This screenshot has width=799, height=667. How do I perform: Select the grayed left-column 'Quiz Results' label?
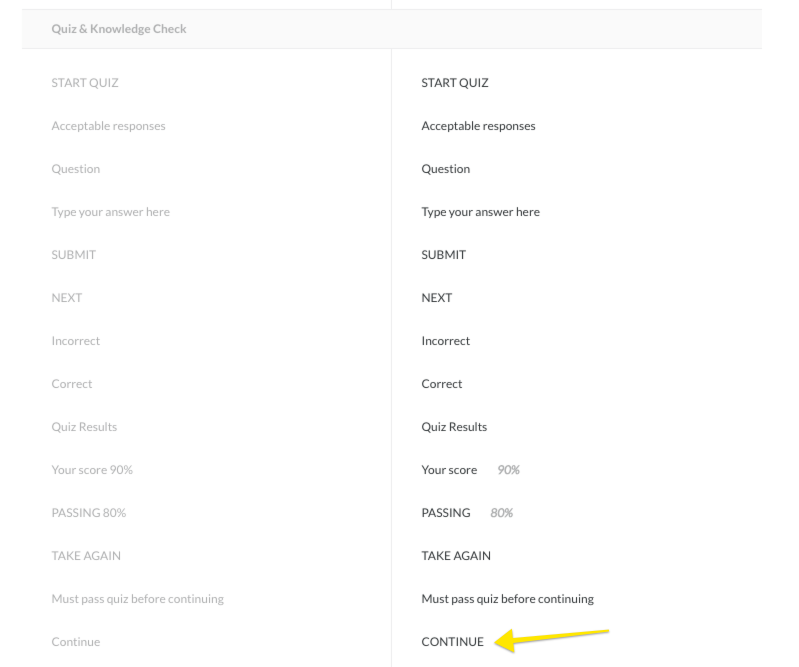tap(84, 427)
